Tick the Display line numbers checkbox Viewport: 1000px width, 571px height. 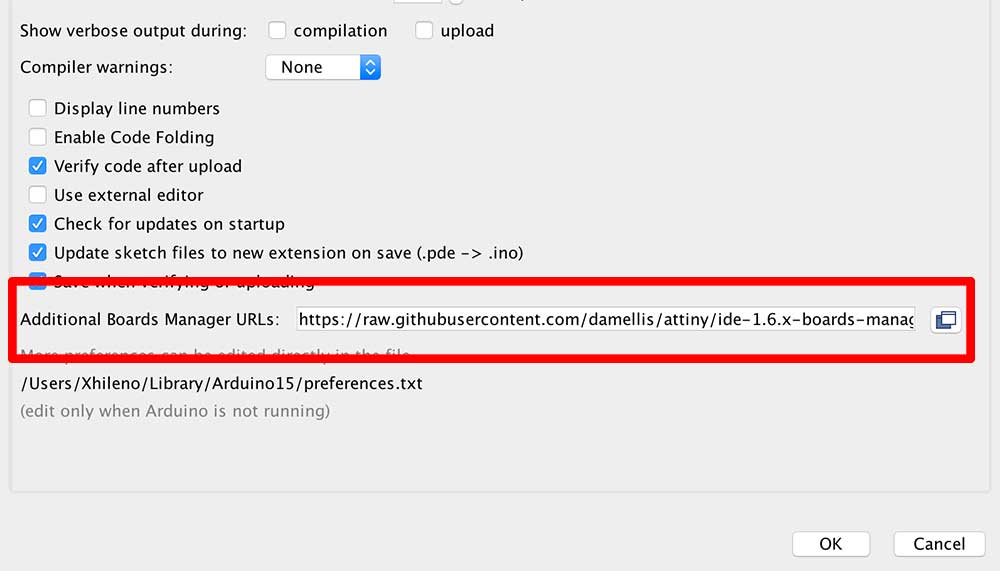38,108
